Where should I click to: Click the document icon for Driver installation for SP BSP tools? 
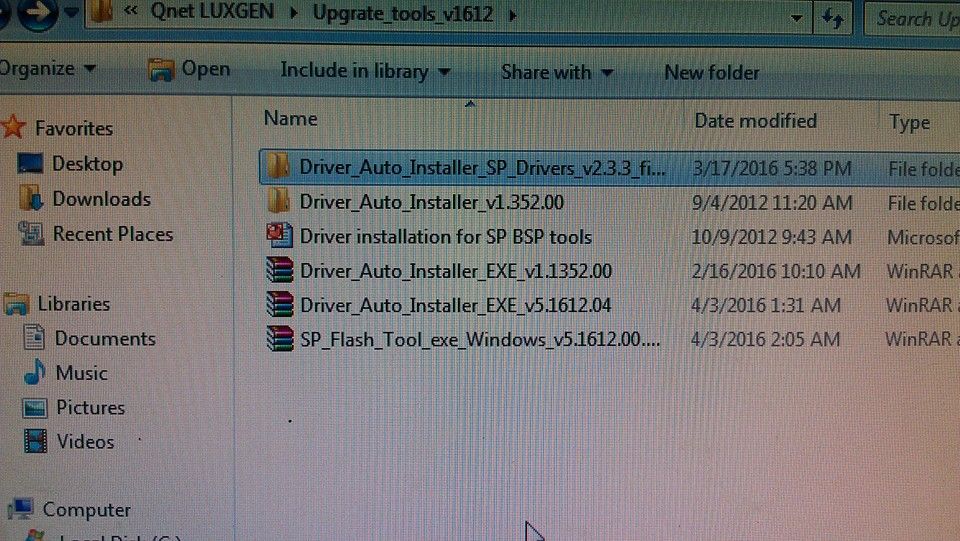[278, 236]
